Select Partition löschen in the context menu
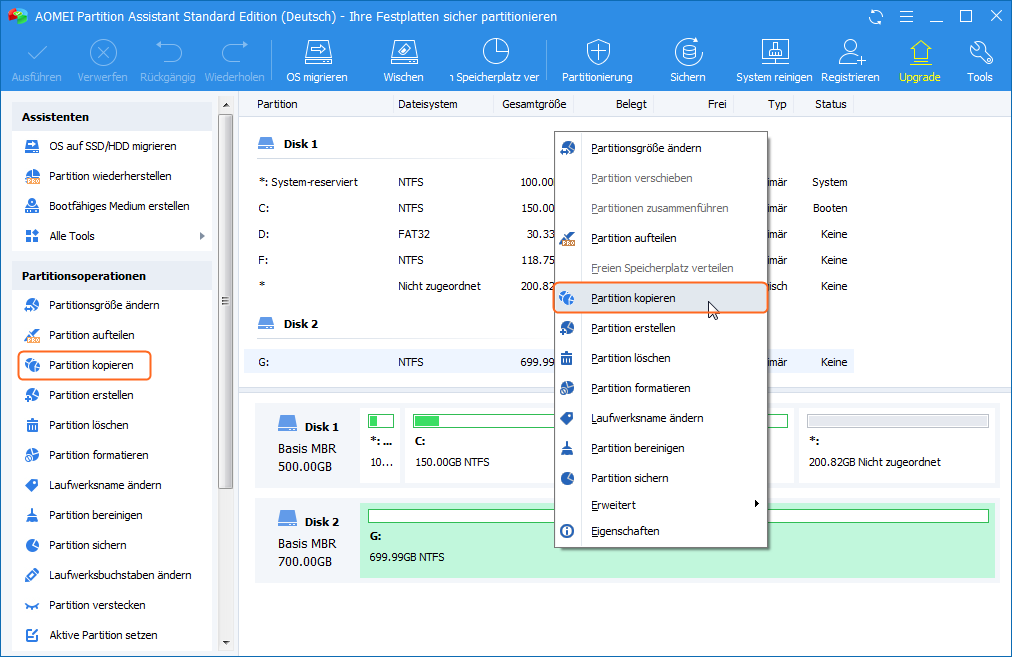Screen dimensions: 1012x657 (661, 358)
